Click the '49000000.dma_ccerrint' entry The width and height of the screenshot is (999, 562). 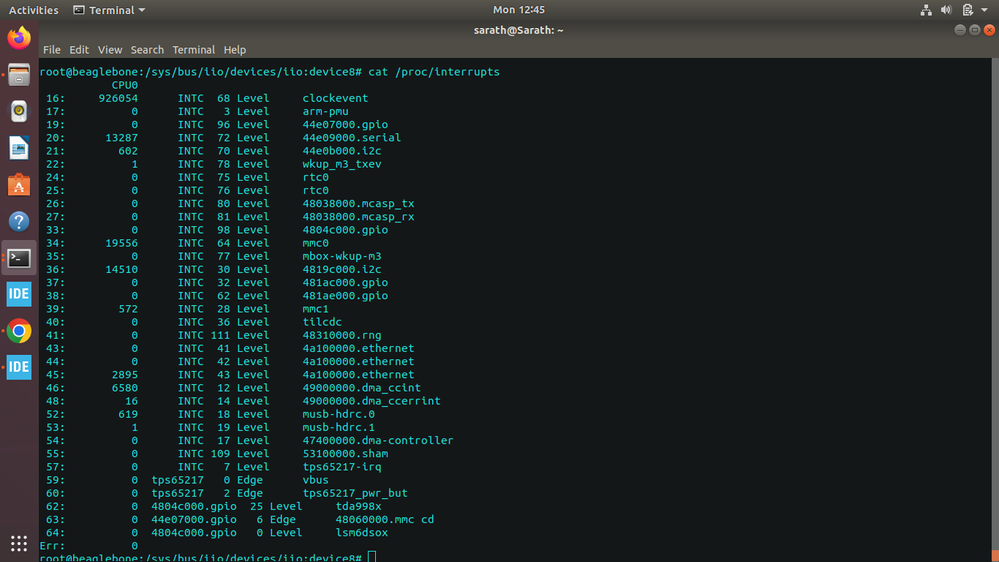point(371,401)
